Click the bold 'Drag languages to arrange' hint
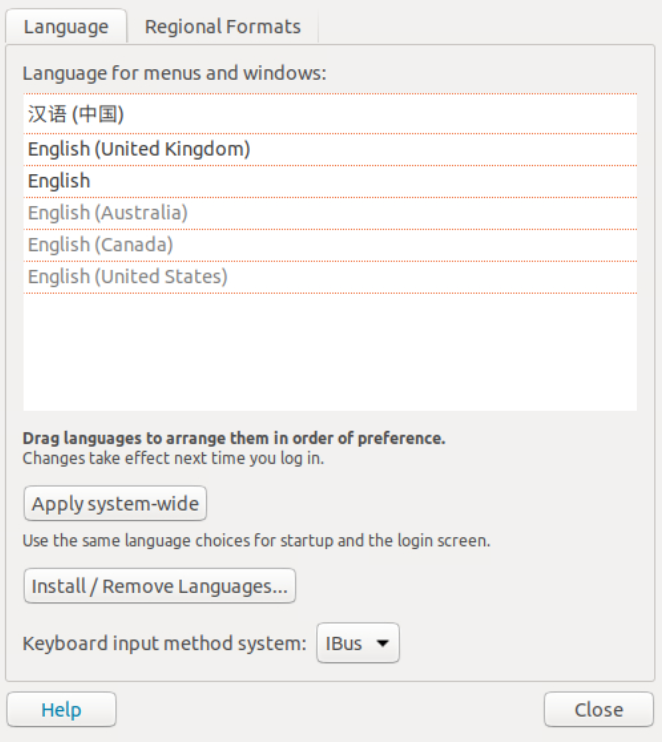The height and width of the screenshot is (742, 662). (x=234, y=438)
